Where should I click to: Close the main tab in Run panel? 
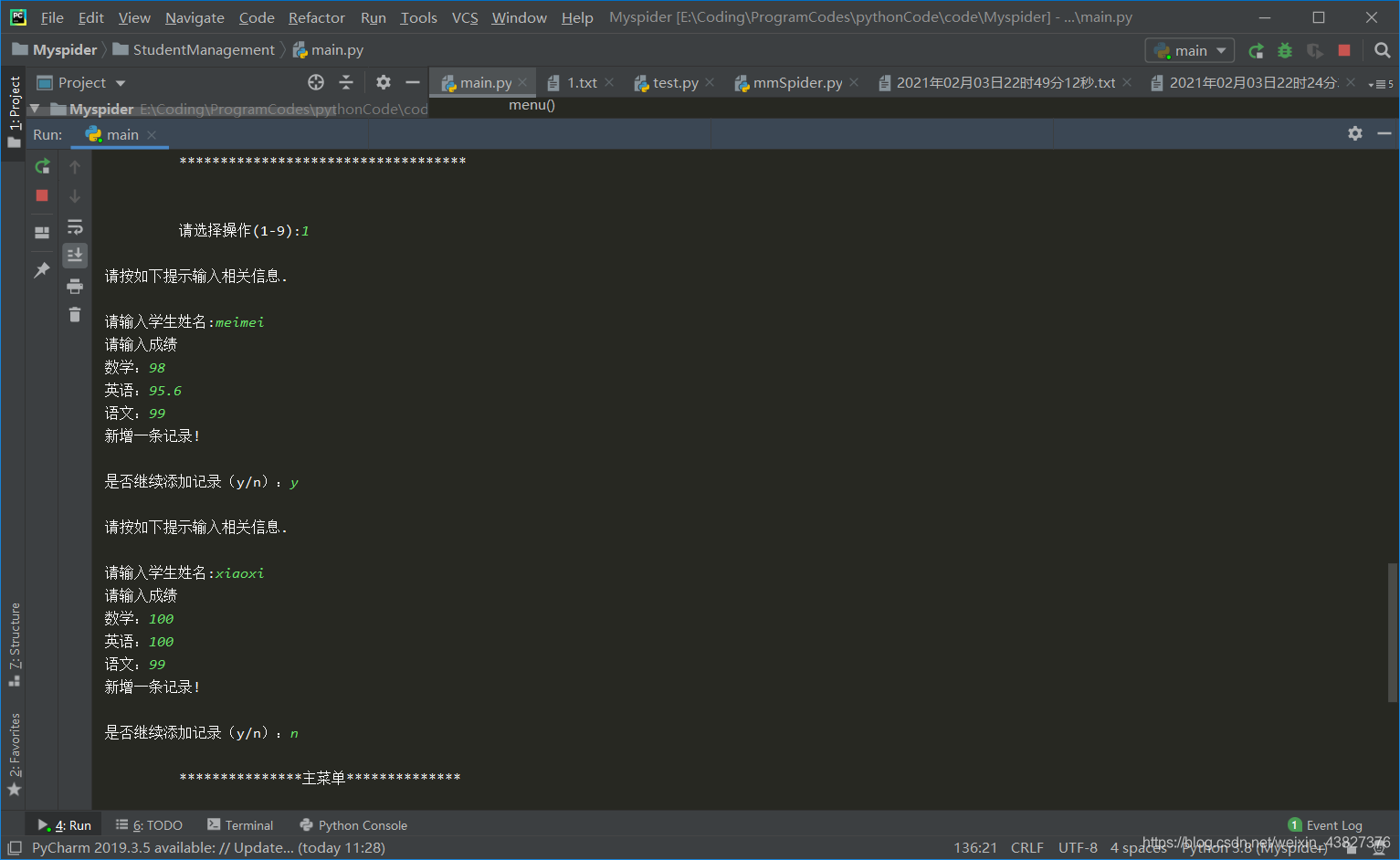click(152, 135)
